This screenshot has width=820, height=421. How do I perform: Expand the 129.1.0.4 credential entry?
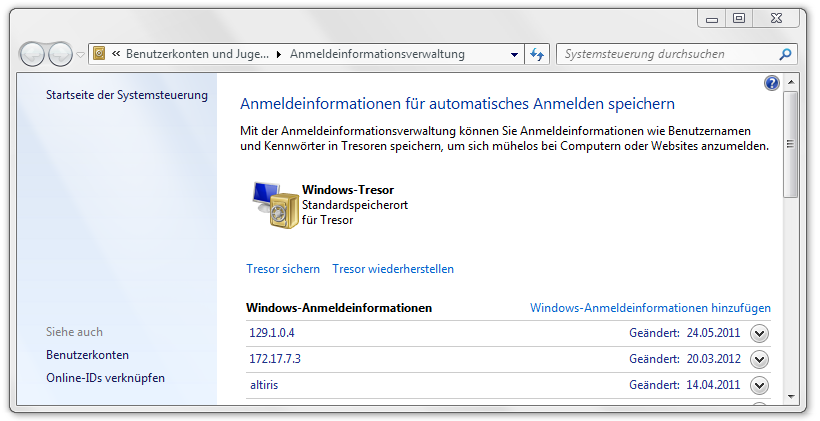759,334
